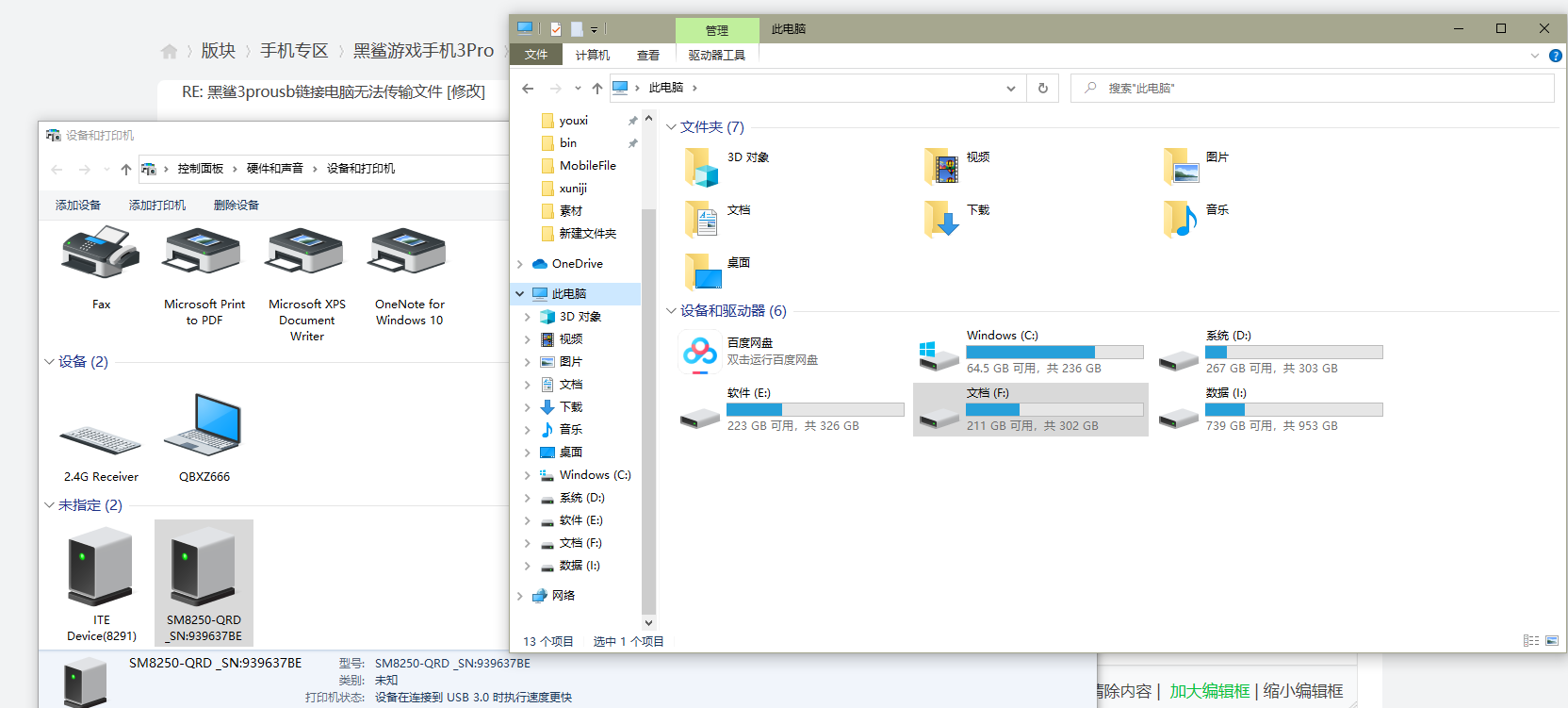
Task: Click 添加设备 in devices window
Action: point(78,206)
